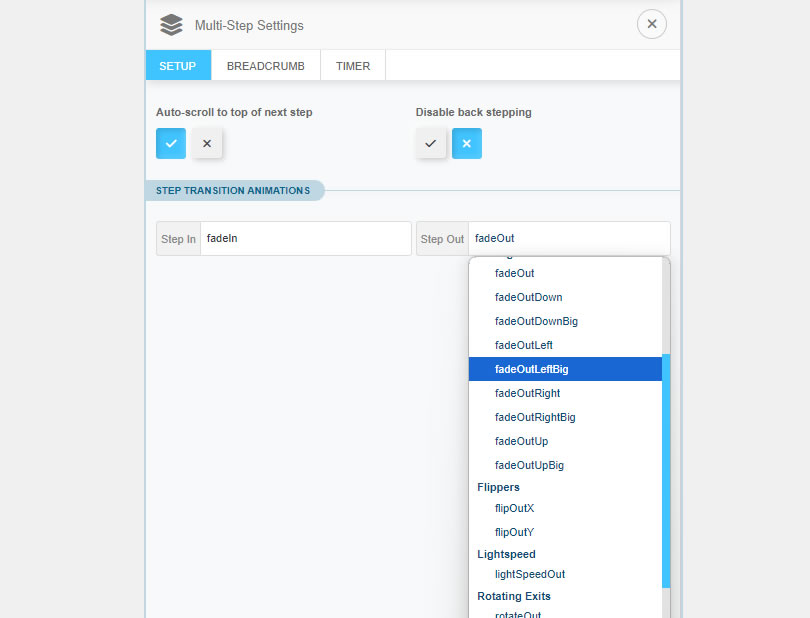This screenshot has height=618, width=810.
Task: Disable auto-scroll with the X toggle
Action: [207, 143]
